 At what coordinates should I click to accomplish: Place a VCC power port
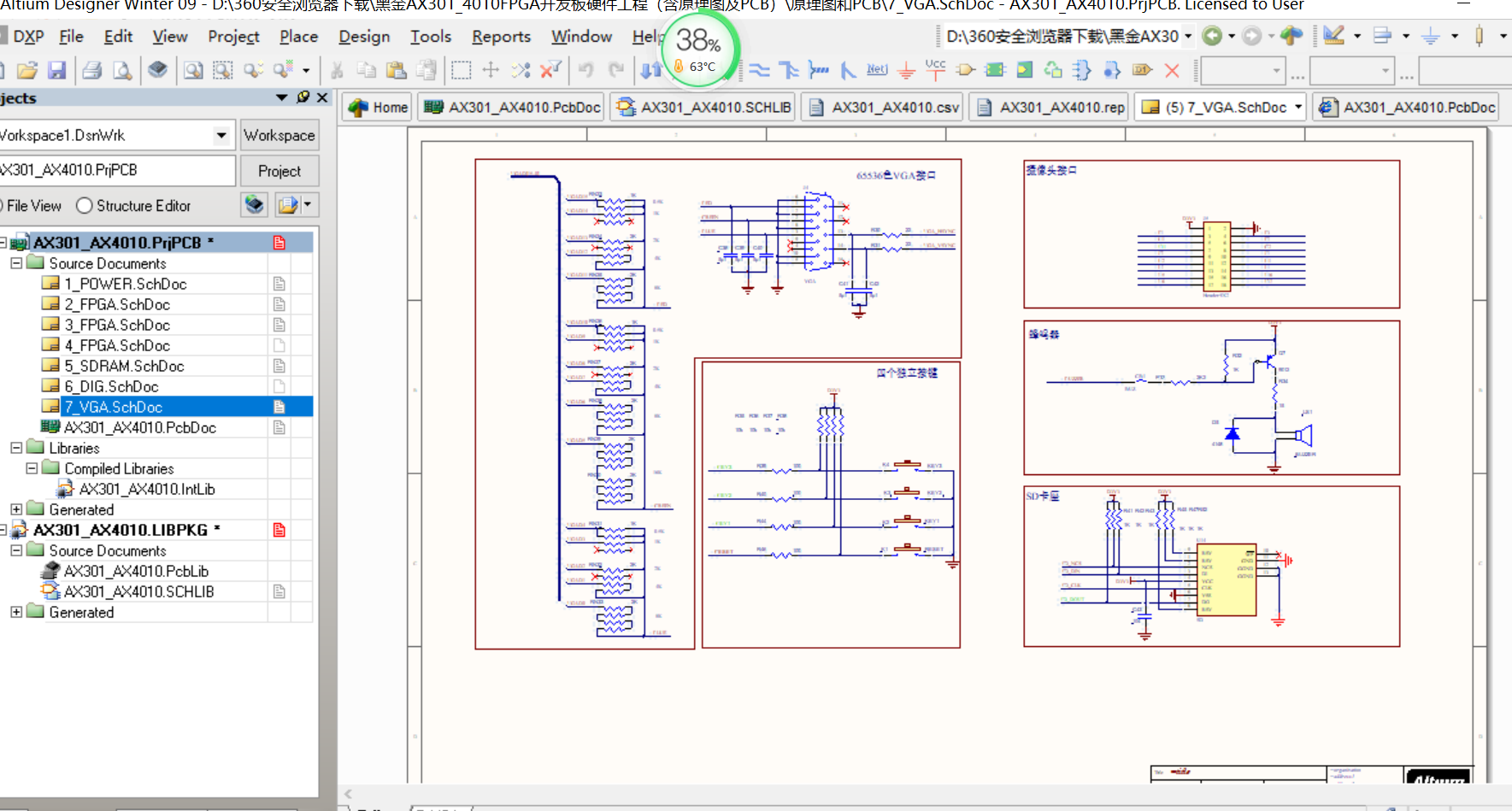tap(936, 68)
